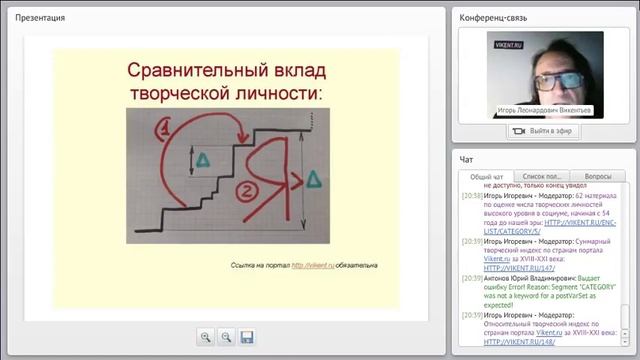Image resolution: width=640 pixels, height=360 pixels.
Task: Click the VIKENT.RU logo in the video
Action: tap(509, 45)
